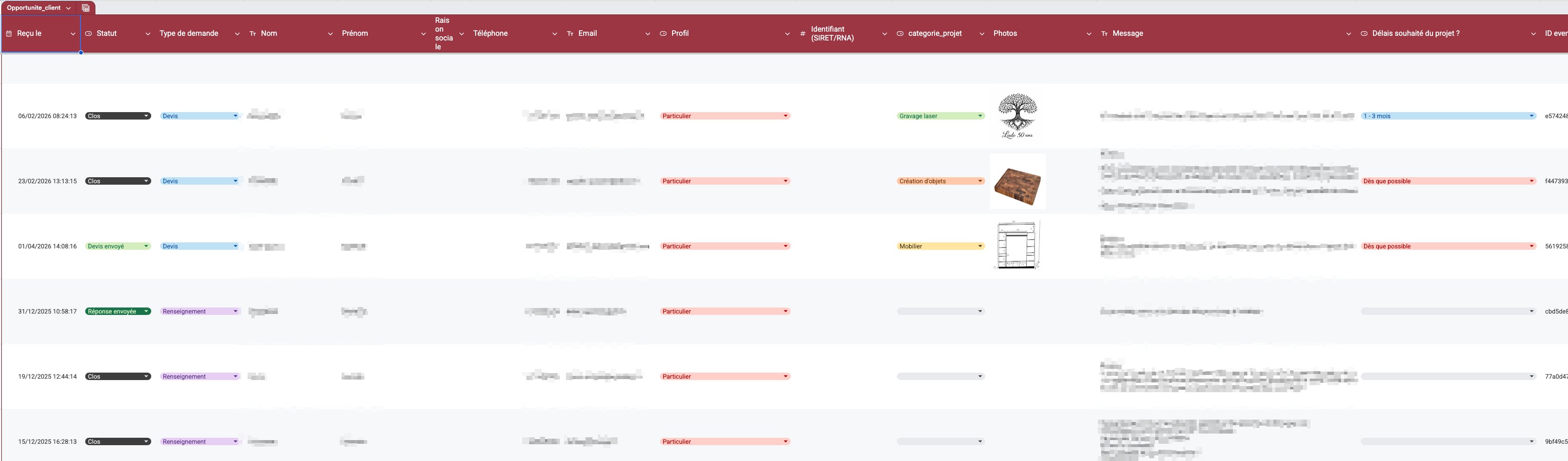The height and width of the screenshot is (461, 1568).
Task: Select the Reçu le column header
Action: [41, 33]
